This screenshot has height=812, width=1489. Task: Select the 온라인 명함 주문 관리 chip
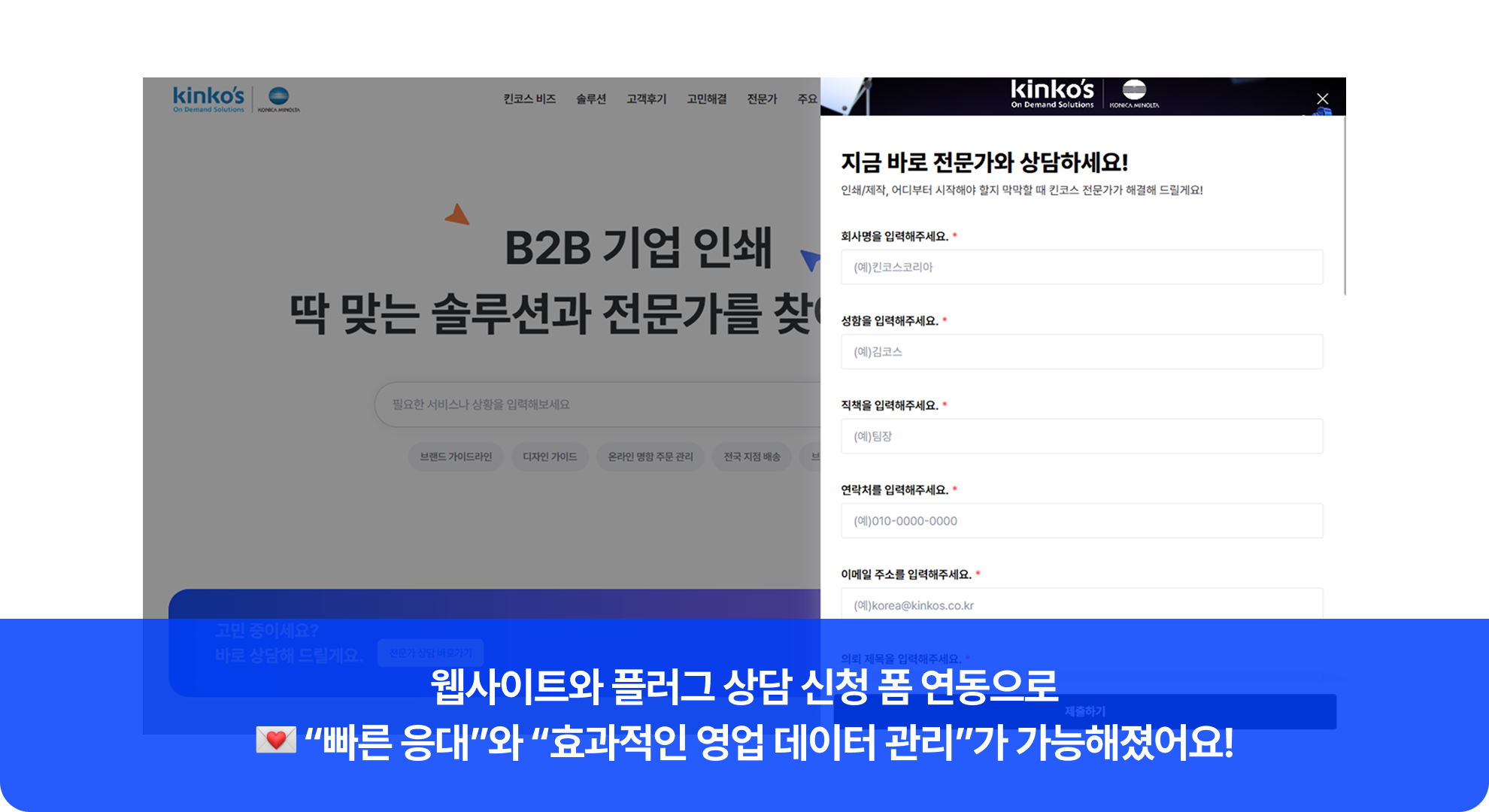point(650,456)
